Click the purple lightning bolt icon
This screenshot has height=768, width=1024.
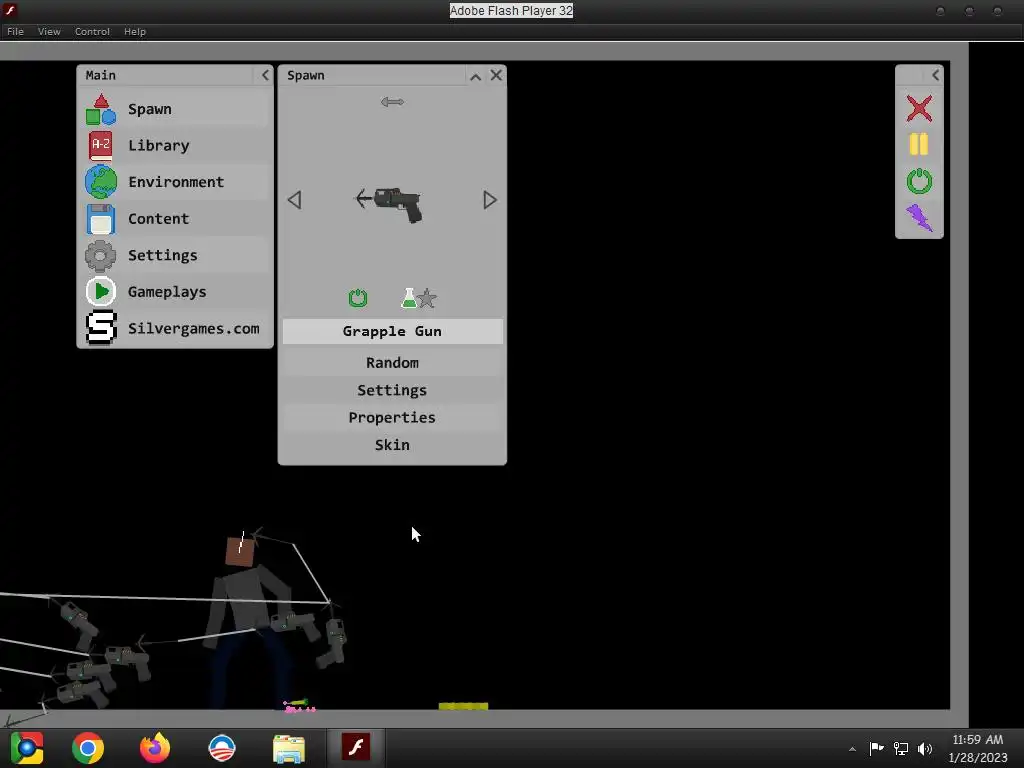tap(919, 217)
